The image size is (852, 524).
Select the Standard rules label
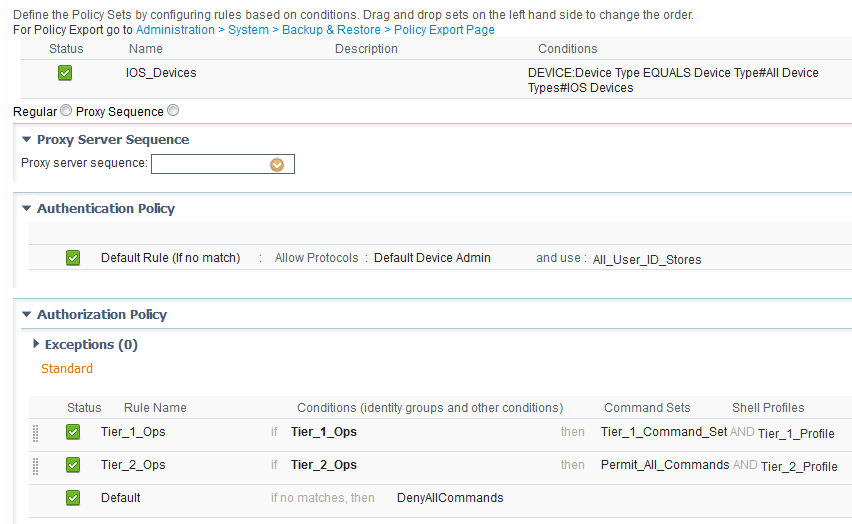(67, 369)
